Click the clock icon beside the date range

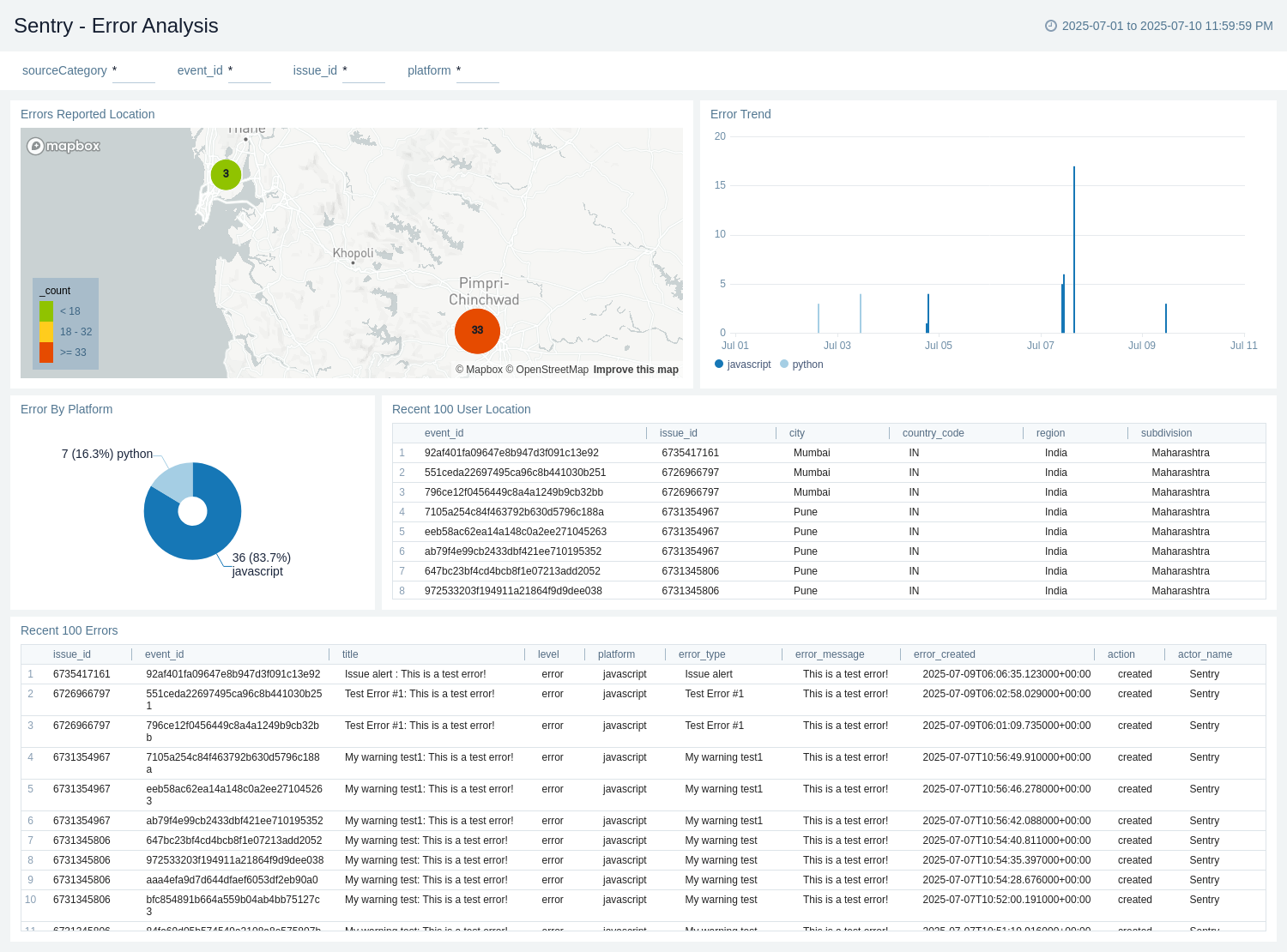click(x=1050, y=26)
